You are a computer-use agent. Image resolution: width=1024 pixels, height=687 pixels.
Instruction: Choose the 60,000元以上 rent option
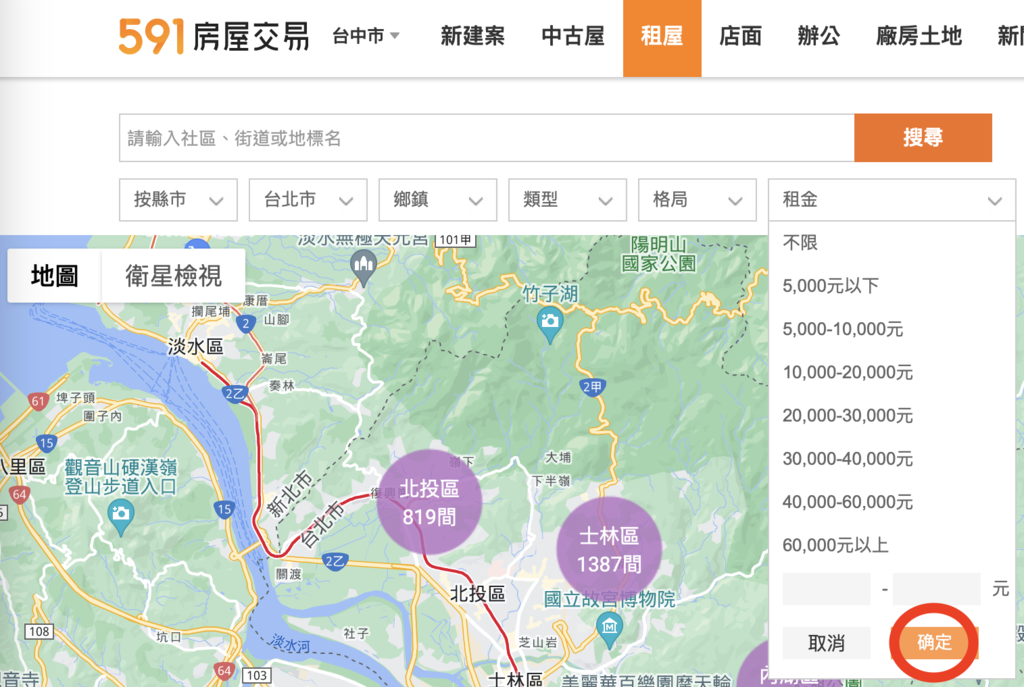coord(835,545)
